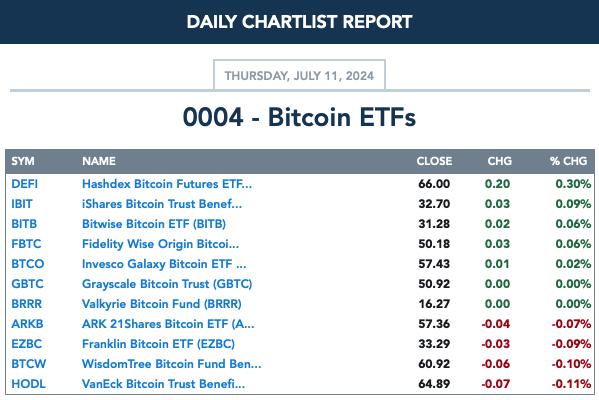Select the Thursday, July 11, 2024 date box

[299, 75]
